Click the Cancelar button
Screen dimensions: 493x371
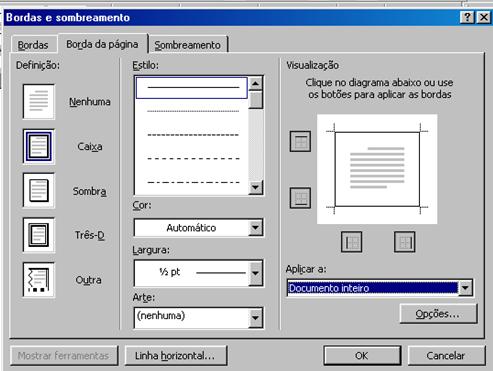[446, 355]
